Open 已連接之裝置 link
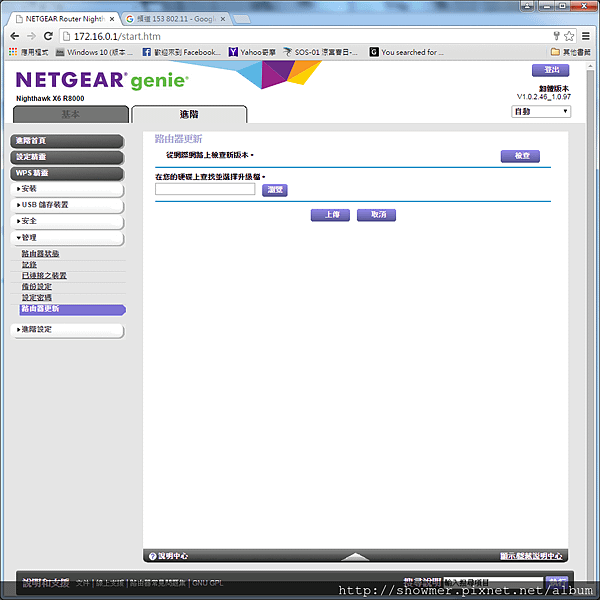The height and width of the screenshot is (600, 600). coord(44,276)
